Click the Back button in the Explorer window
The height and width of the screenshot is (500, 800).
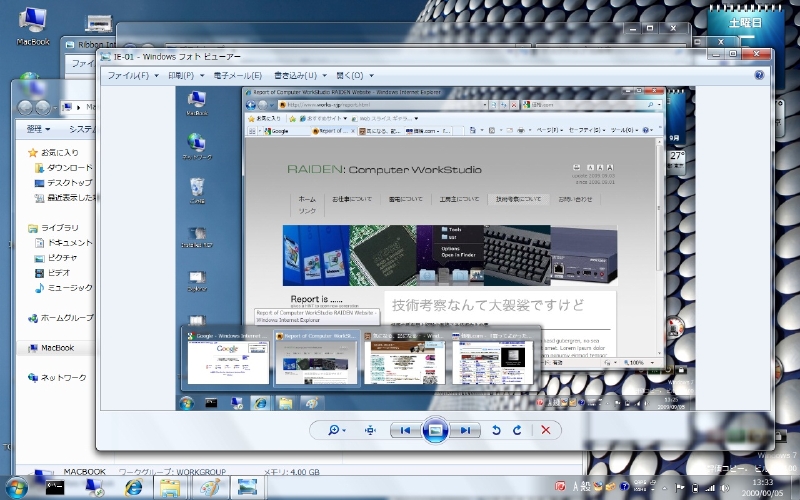(x=25, y=108)
